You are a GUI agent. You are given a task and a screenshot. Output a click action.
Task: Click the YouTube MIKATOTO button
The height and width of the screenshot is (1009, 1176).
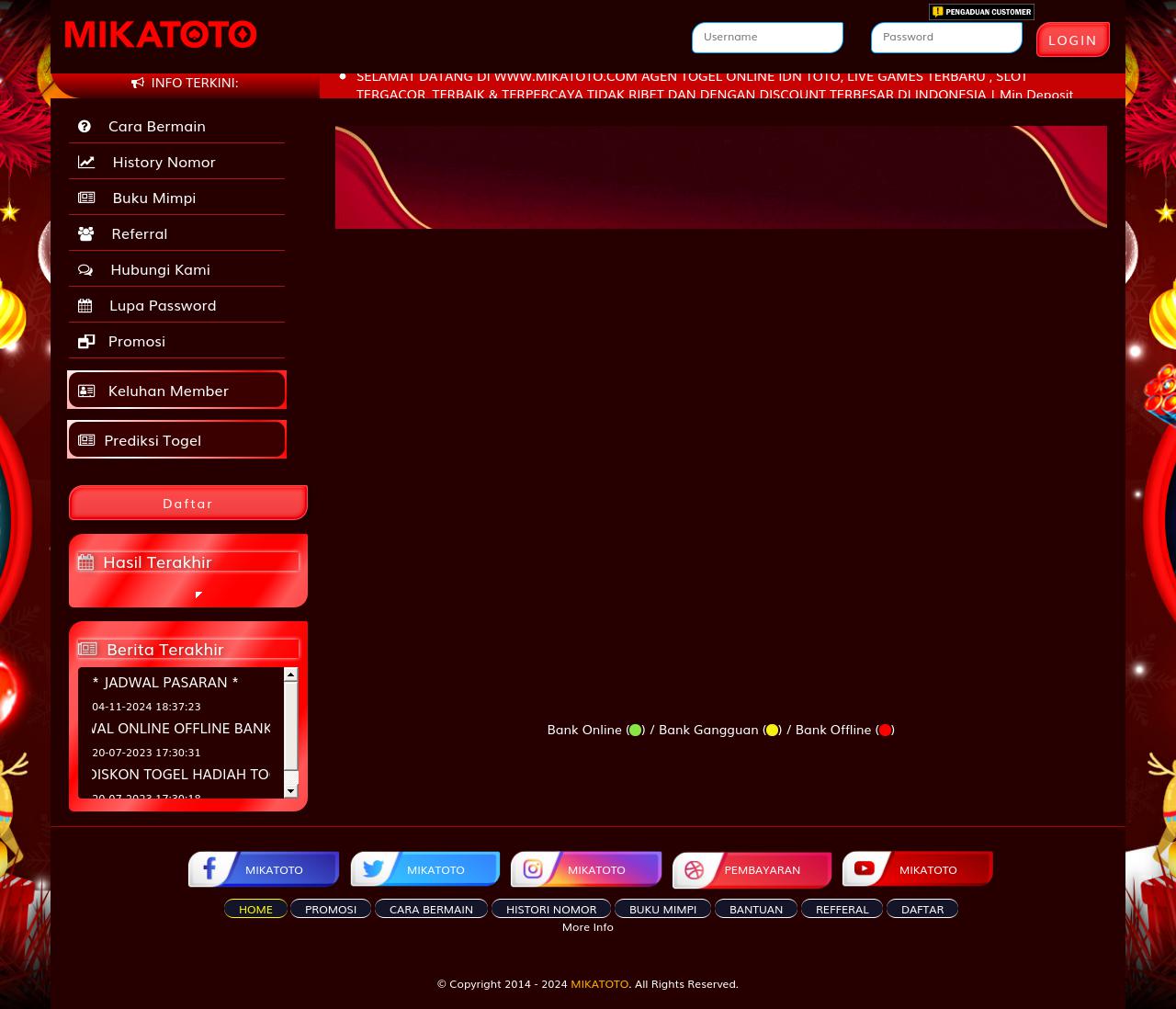click(918, 869)
